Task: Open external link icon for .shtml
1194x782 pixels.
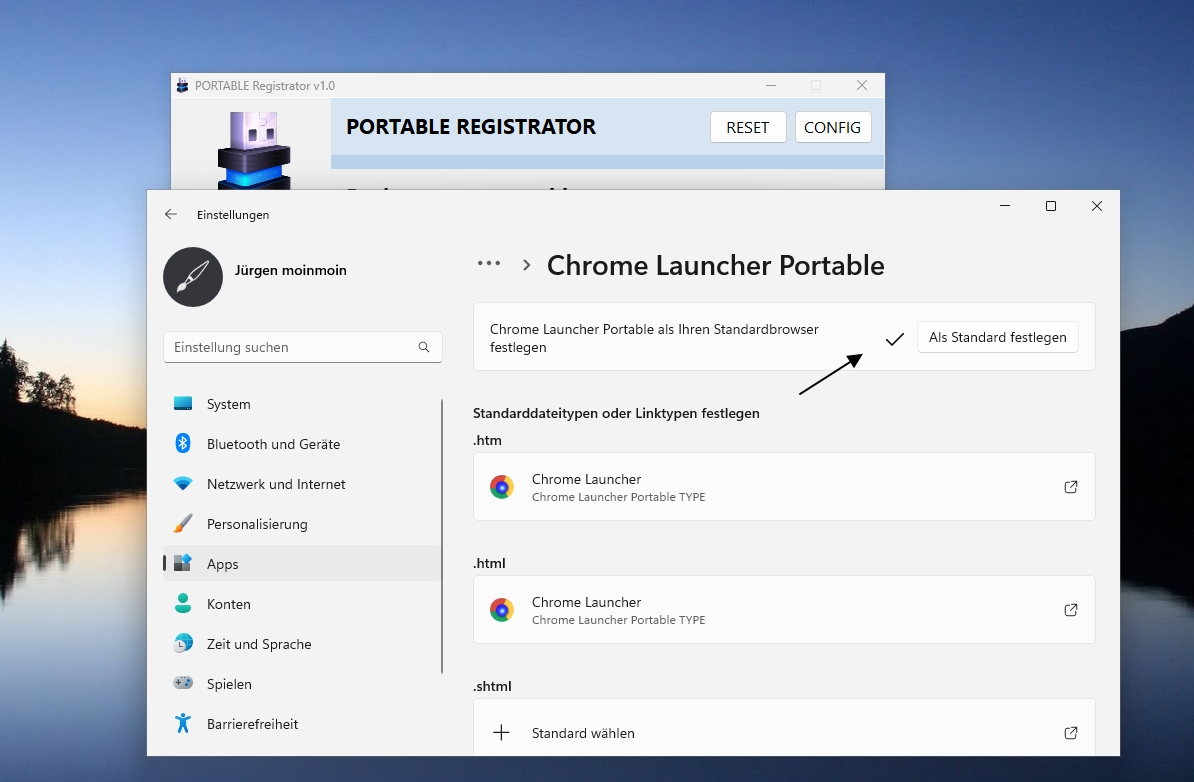Action: tap(1071, 733)
